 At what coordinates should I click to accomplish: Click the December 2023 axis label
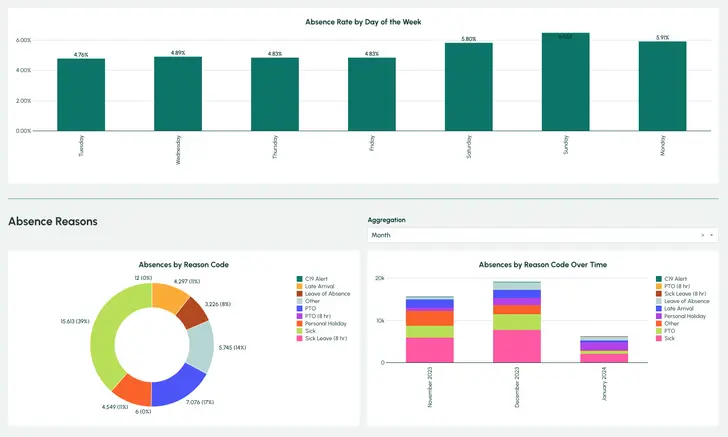pos(517,387)
